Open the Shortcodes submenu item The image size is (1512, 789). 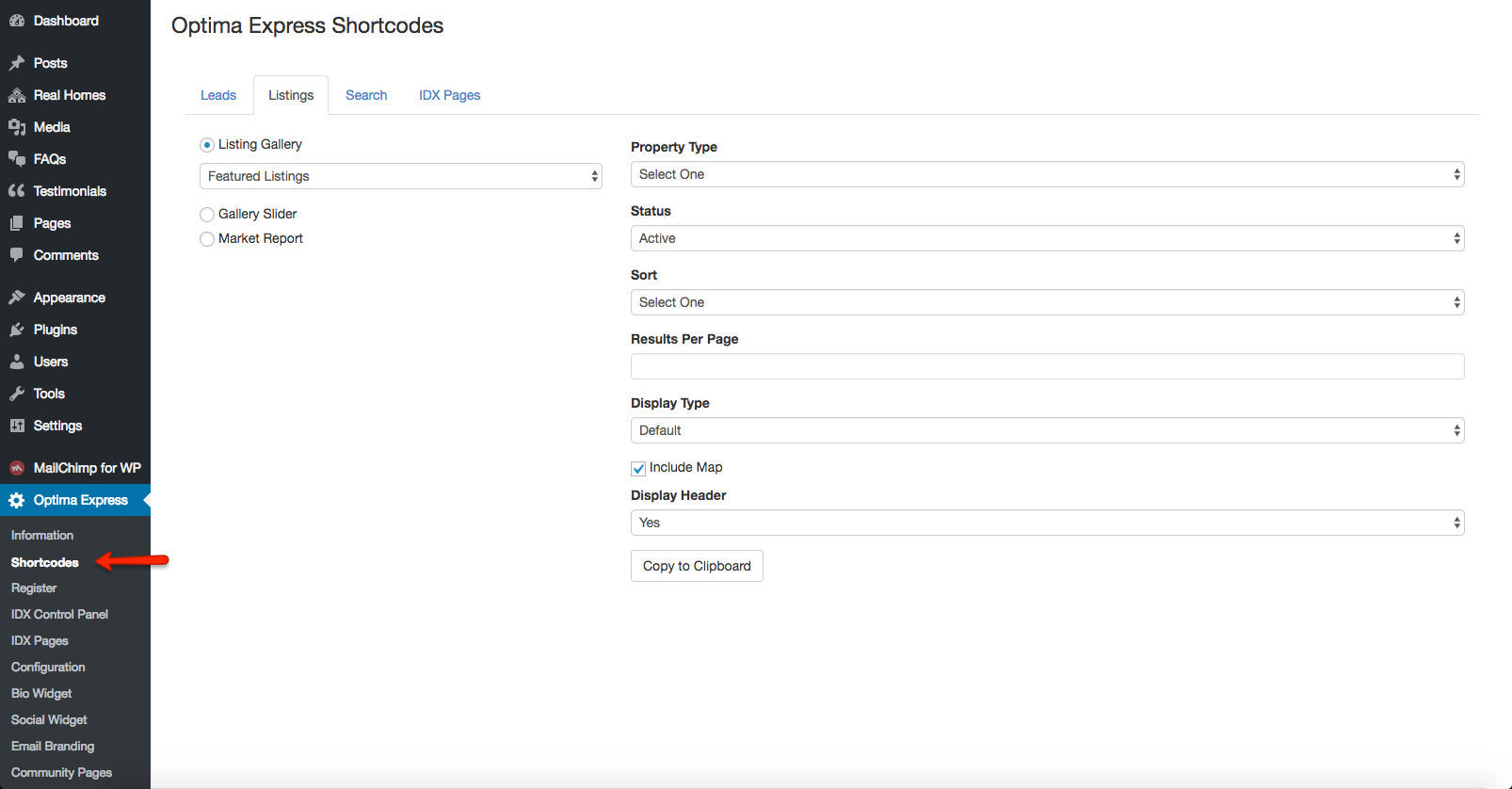(45, 562)
